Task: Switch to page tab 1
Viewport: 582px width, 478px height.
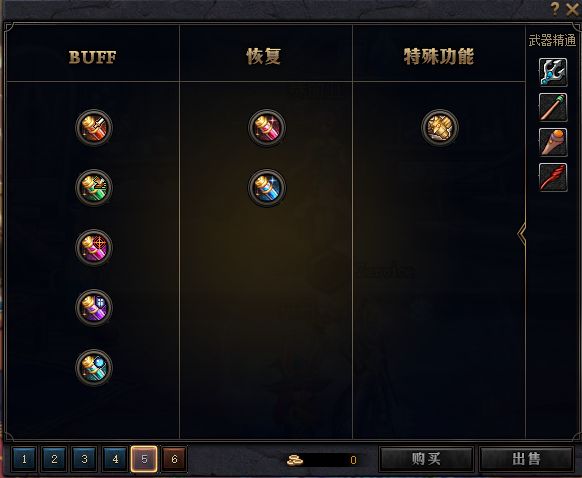Action: [24, 459]
